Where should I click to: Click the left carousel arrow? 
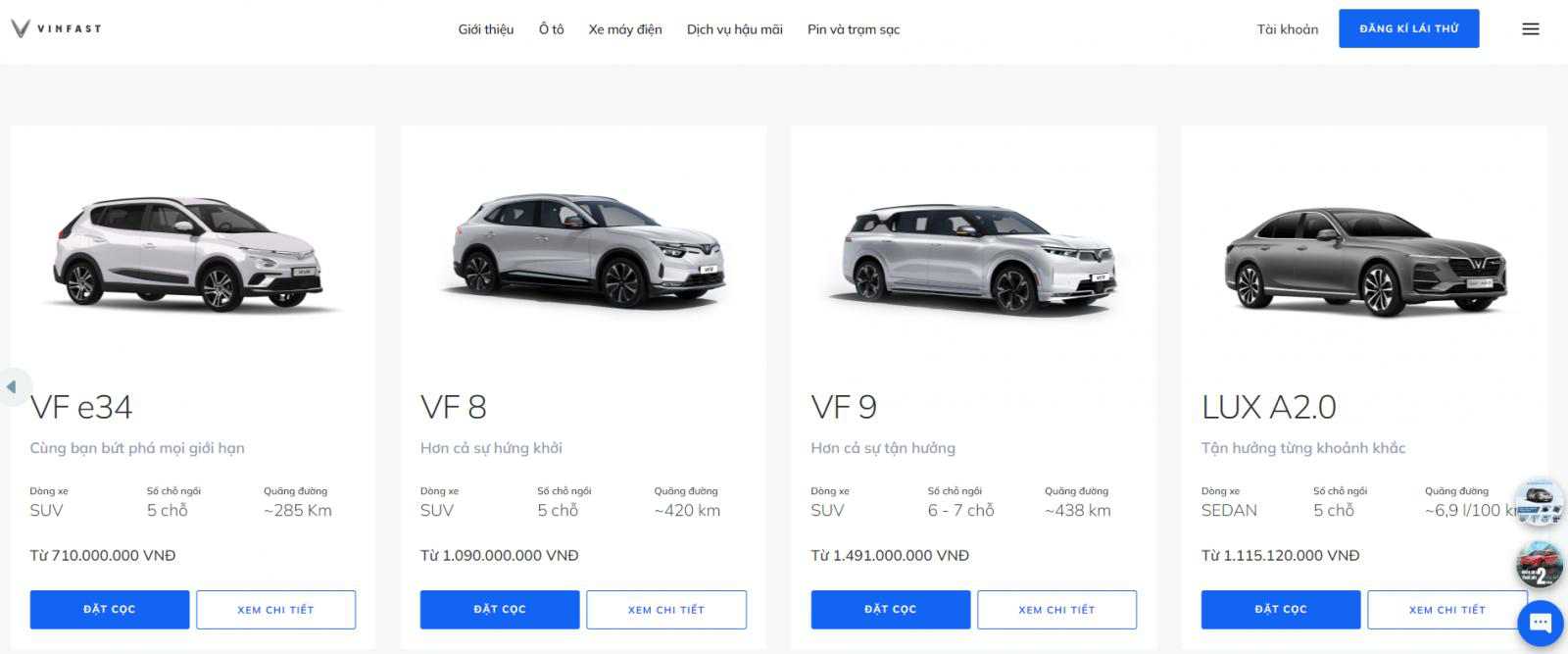(x=13, y=386)
